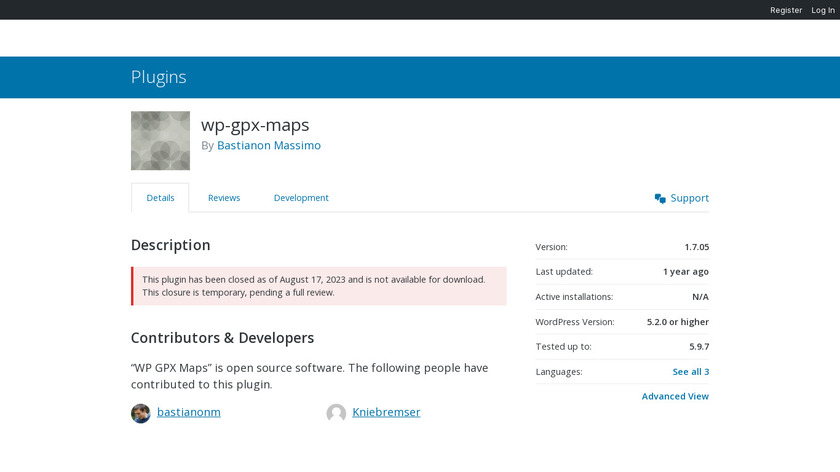The image size is (840, 472).
Task: Click the Contributors & Developers heading
Action: [222, 338]
